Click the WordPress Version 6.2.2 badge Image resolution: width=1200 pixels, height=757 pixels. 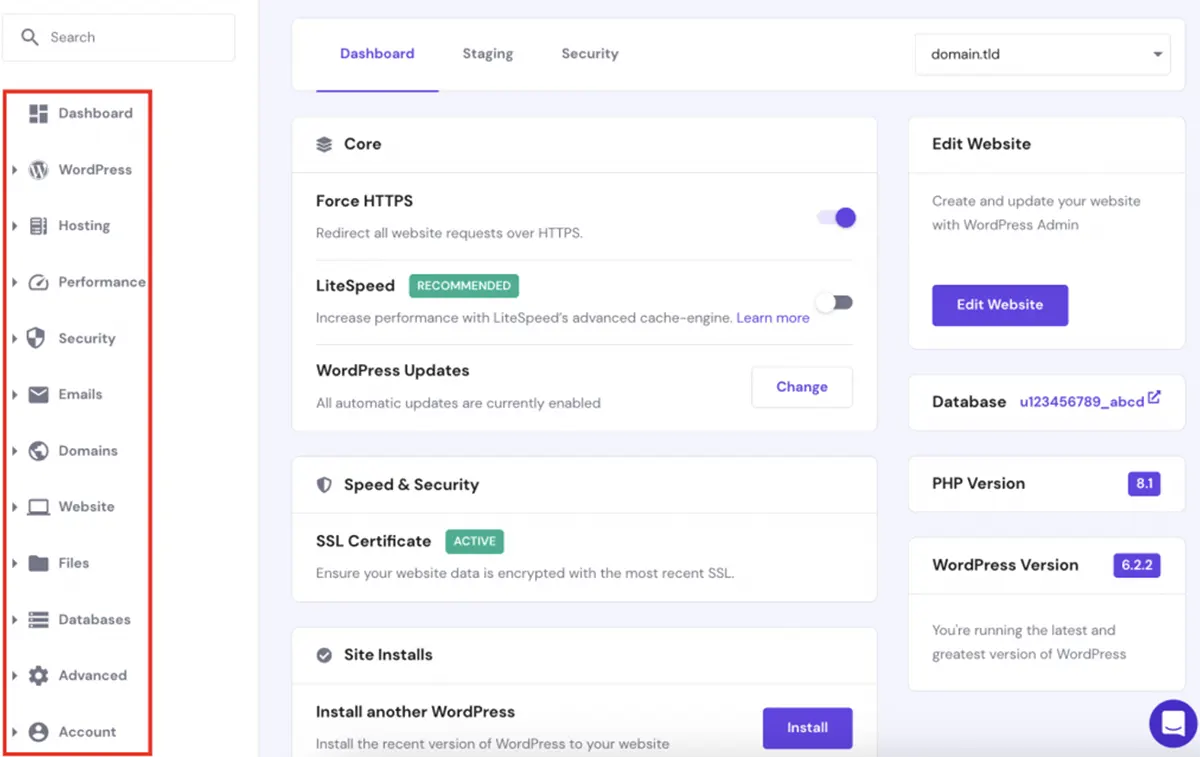[x=1137, y=565]
